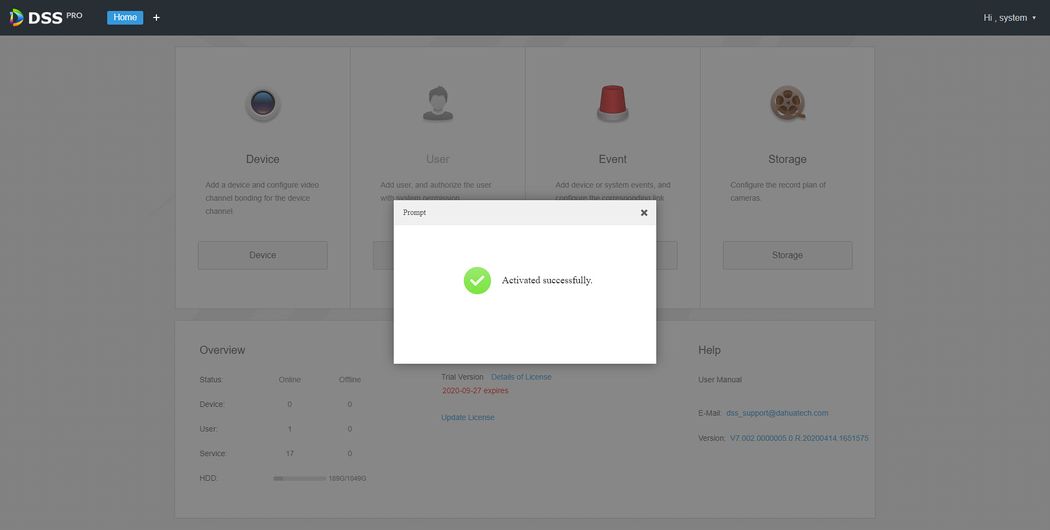This screenshot has height=530, width=1050.
Task: Close the Prompt dialog
Action: (x=644, y=212)
